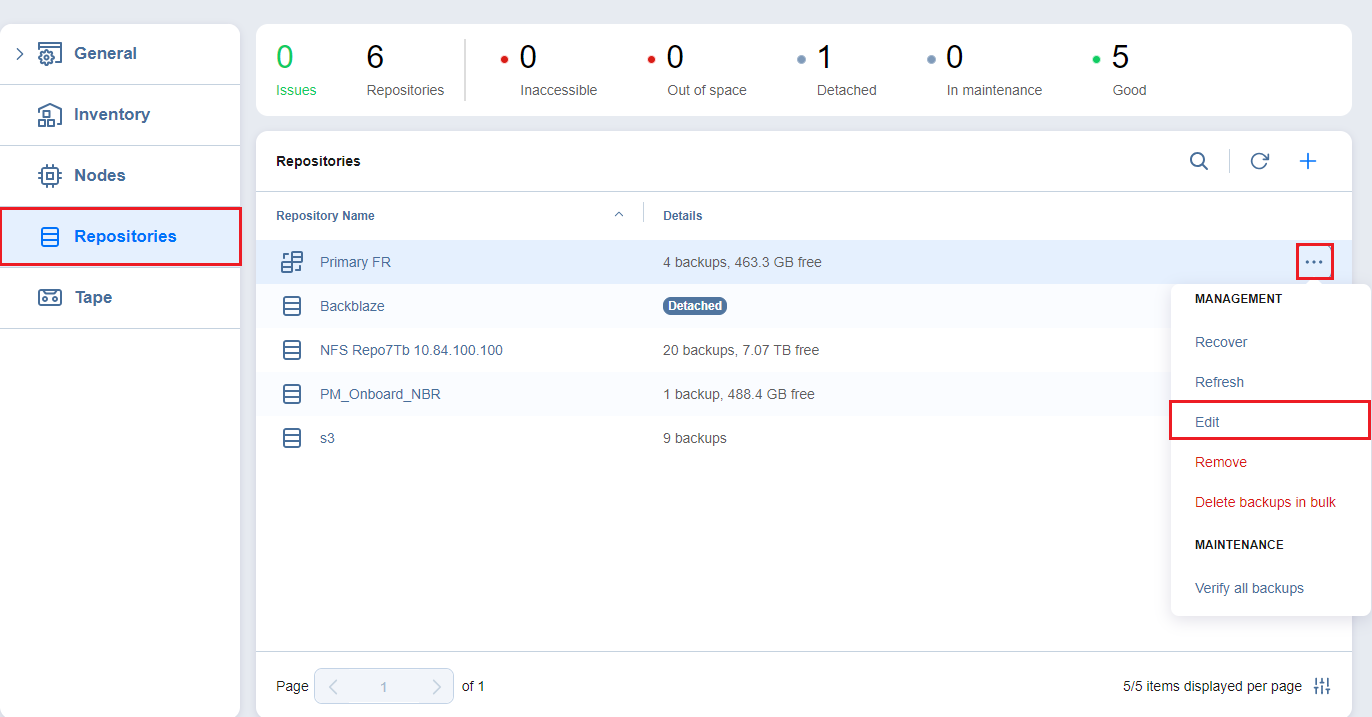The height and width of the screenshot is (717, 1372).
Task: Go to previous page arrow
Action: click(x=333, y=687)
